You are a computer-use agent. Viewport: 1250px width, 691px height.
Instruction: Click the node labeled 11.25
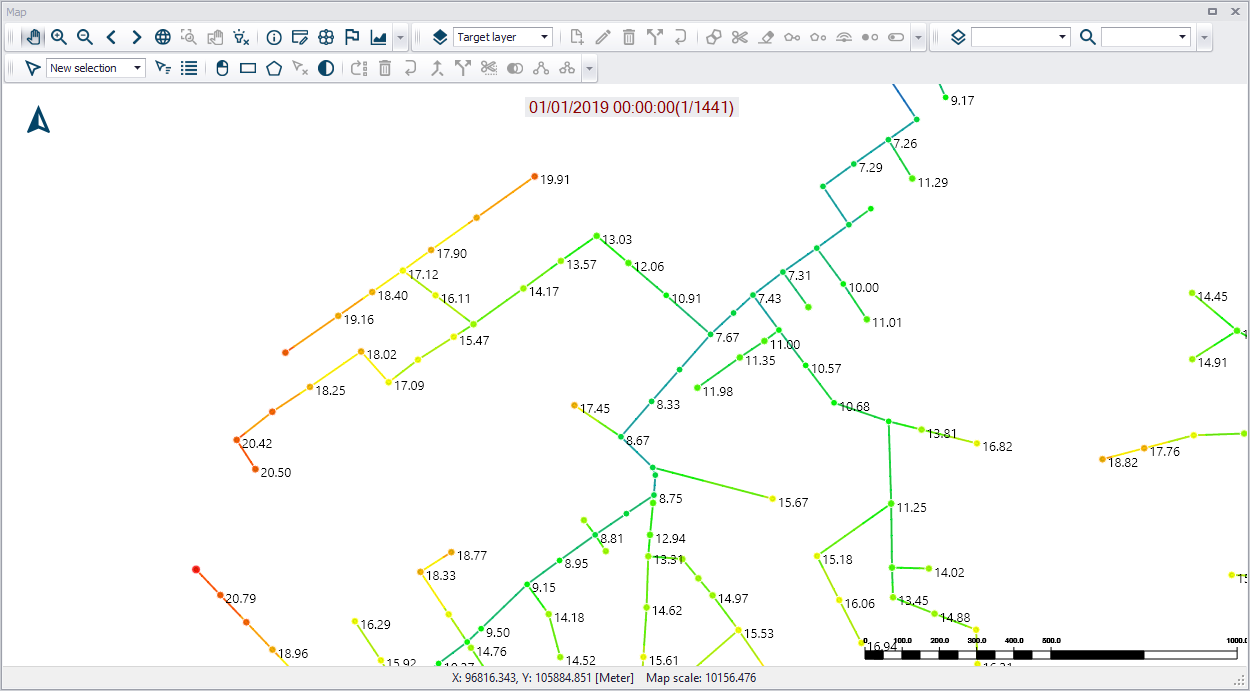point(890,504)
